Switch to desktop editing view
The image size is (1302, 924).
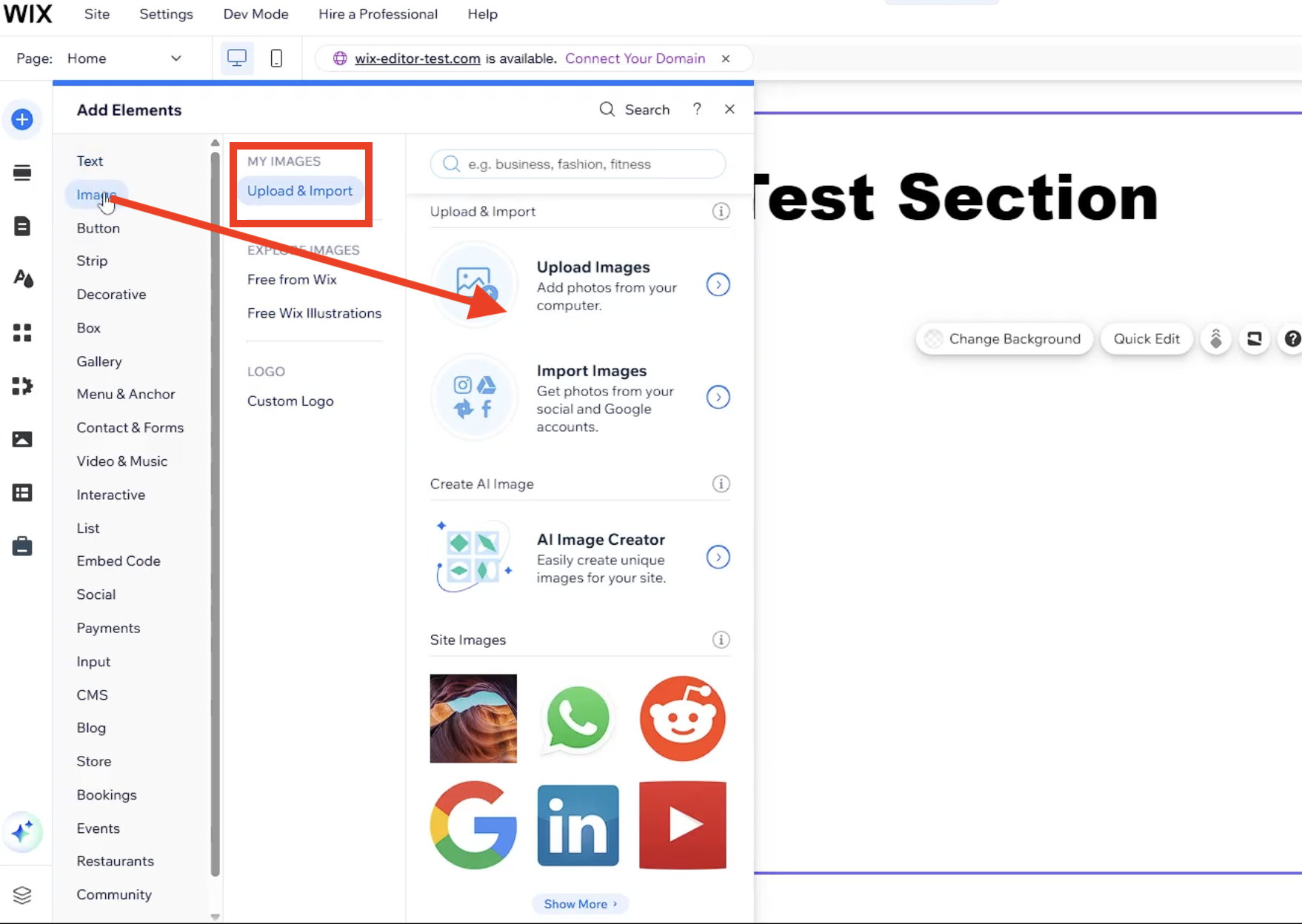pyautogui.click(x=237, y=58)
